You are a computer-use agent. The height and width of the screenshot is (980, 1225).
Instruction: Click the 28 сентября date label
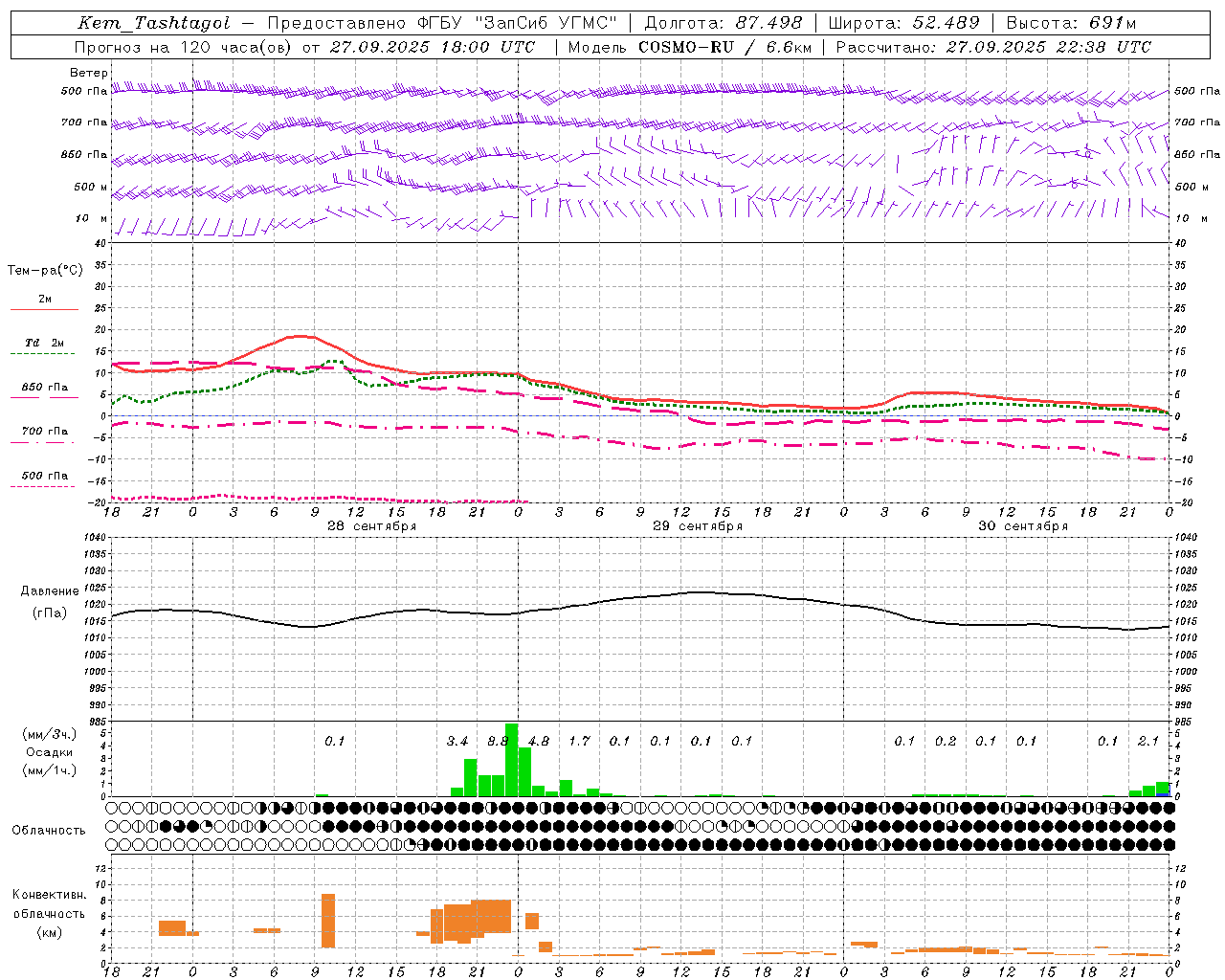coord(371,526)
